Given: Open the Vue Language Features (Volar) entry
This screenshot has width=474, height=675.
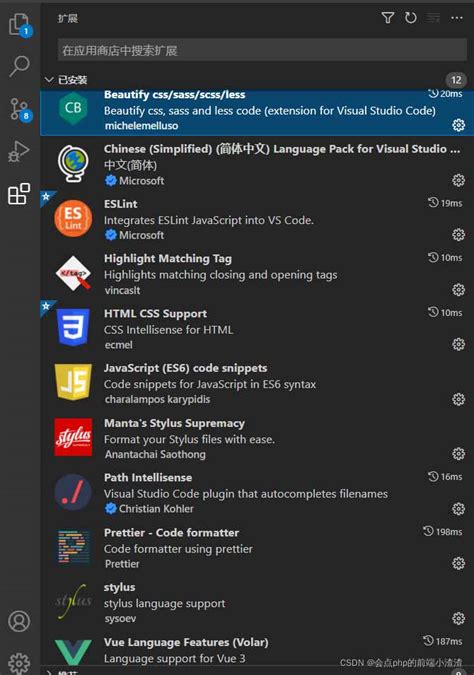Looking at the screenshot, I should tap(257, 650).
